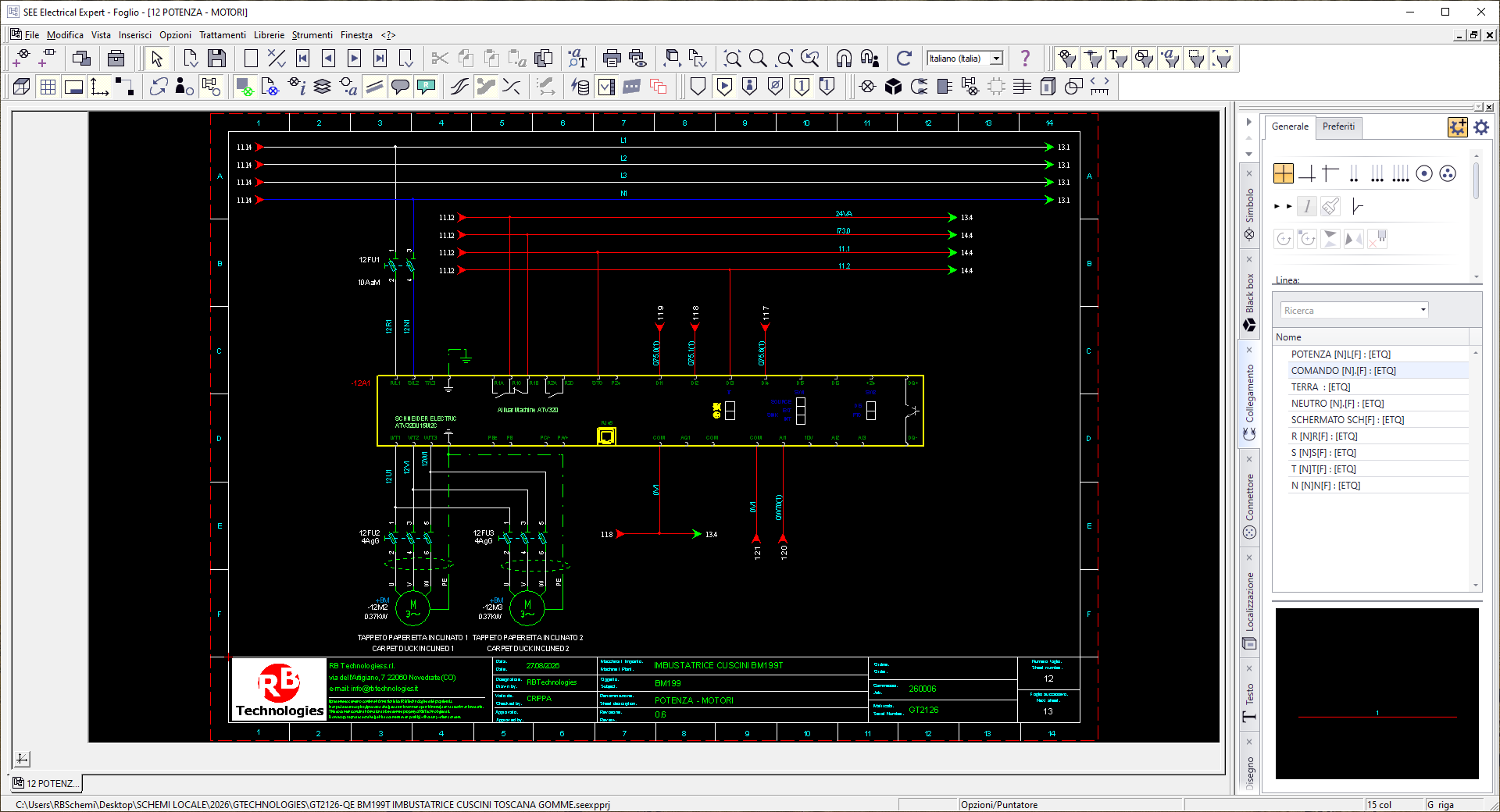Open the blue gear settings icon
The width and height of the screenshot is (1500, 812).
[1481, 126]
